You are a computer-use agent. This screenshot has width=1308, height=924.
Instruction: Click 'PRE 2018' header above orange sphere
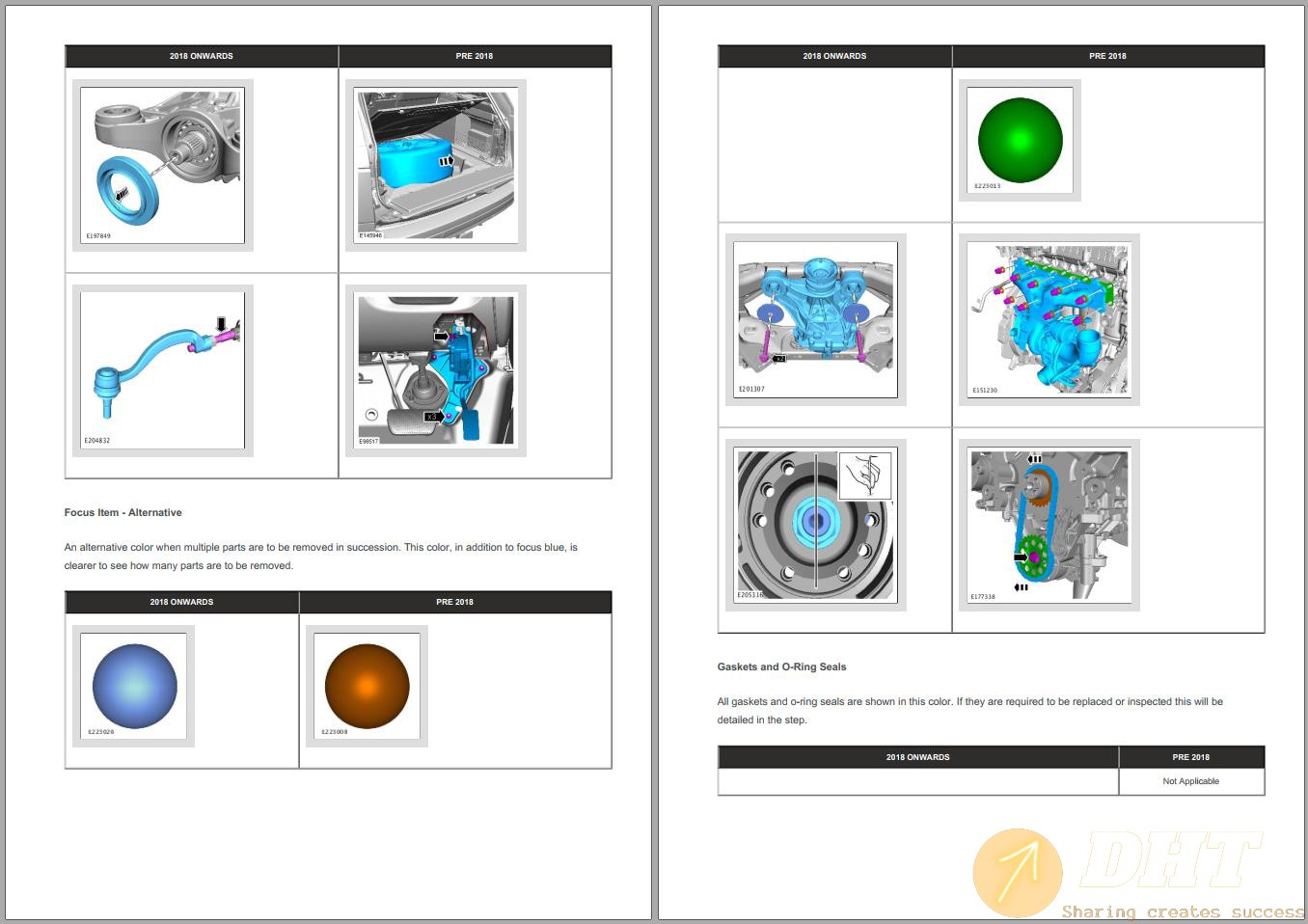point(455,602)
